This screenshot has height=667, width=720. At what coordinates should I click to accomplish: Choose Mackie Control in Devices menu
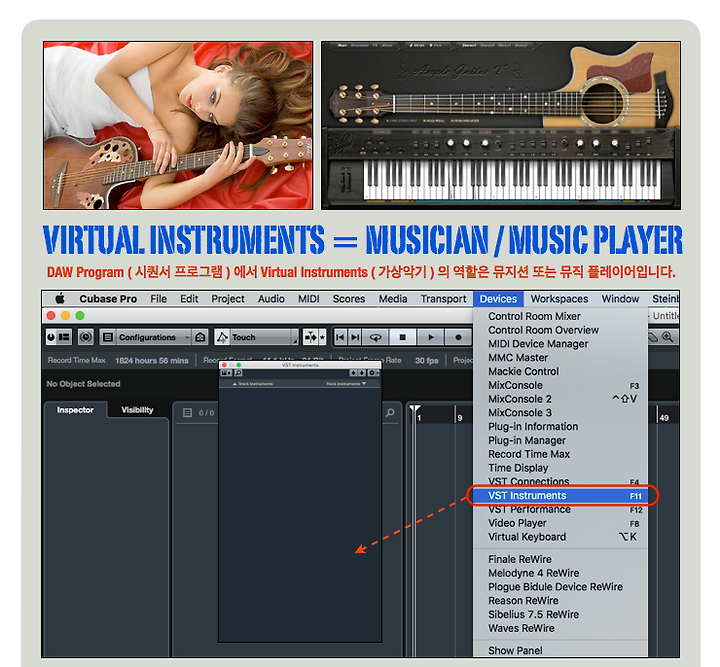[560, 371]
